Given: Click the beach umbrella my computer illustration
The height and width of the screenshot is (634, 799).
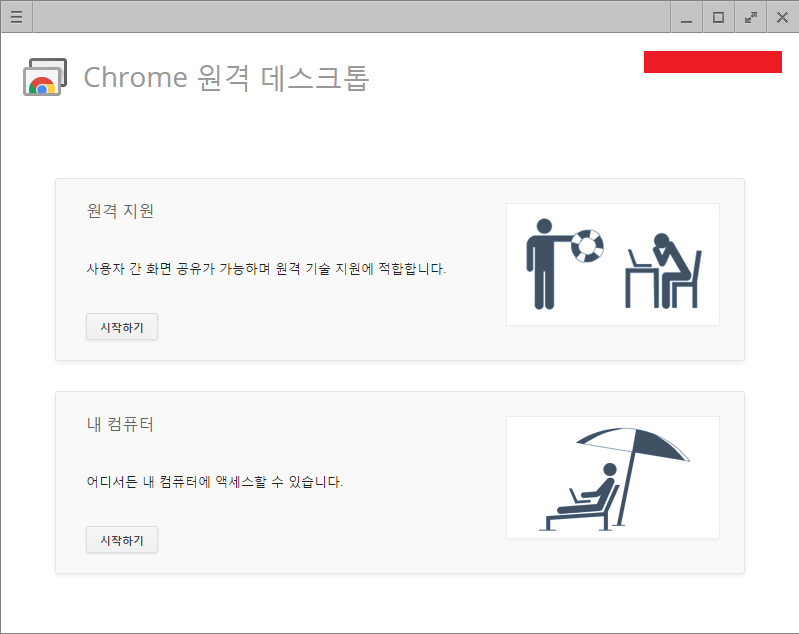Looking at the screenshot, I should click(612, 478).
